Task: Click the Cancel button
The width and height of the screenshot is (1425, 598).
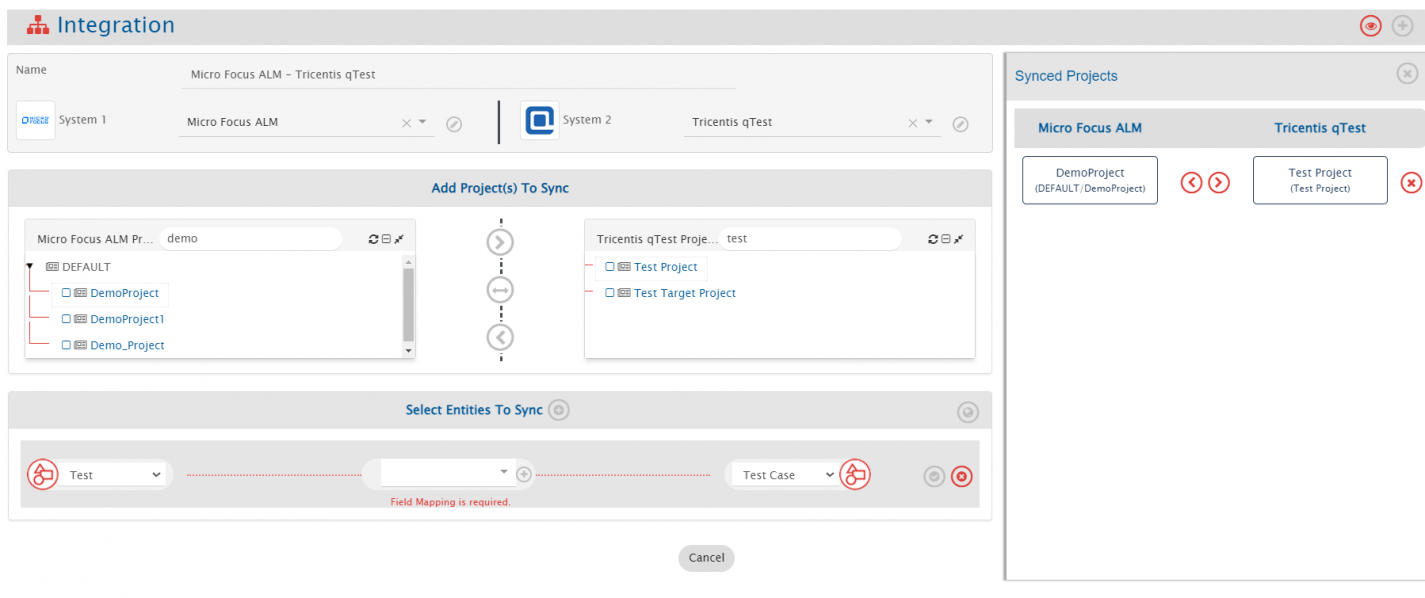Action: click(x=706, y=558)
